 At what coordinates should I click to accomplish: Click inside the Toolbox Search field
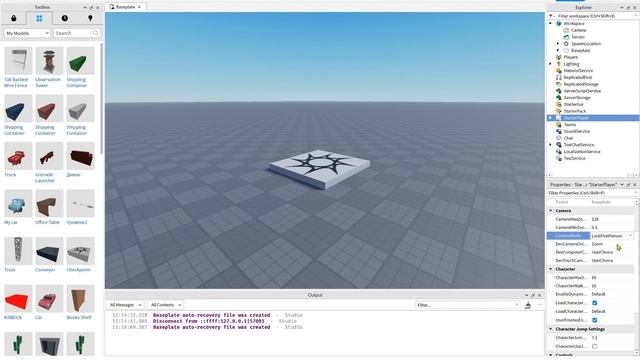point(72,33)
